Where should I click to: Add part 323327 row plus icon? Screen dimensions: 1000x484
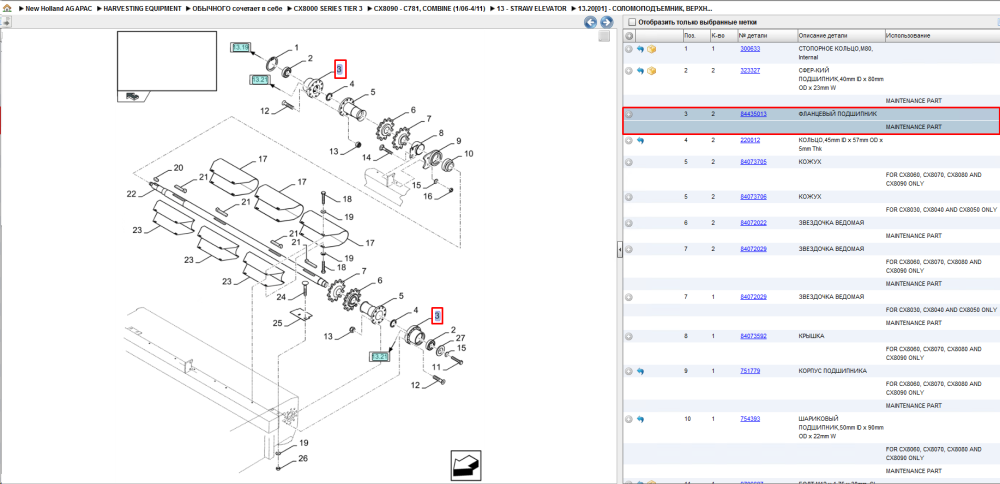(x=629, y=70)
